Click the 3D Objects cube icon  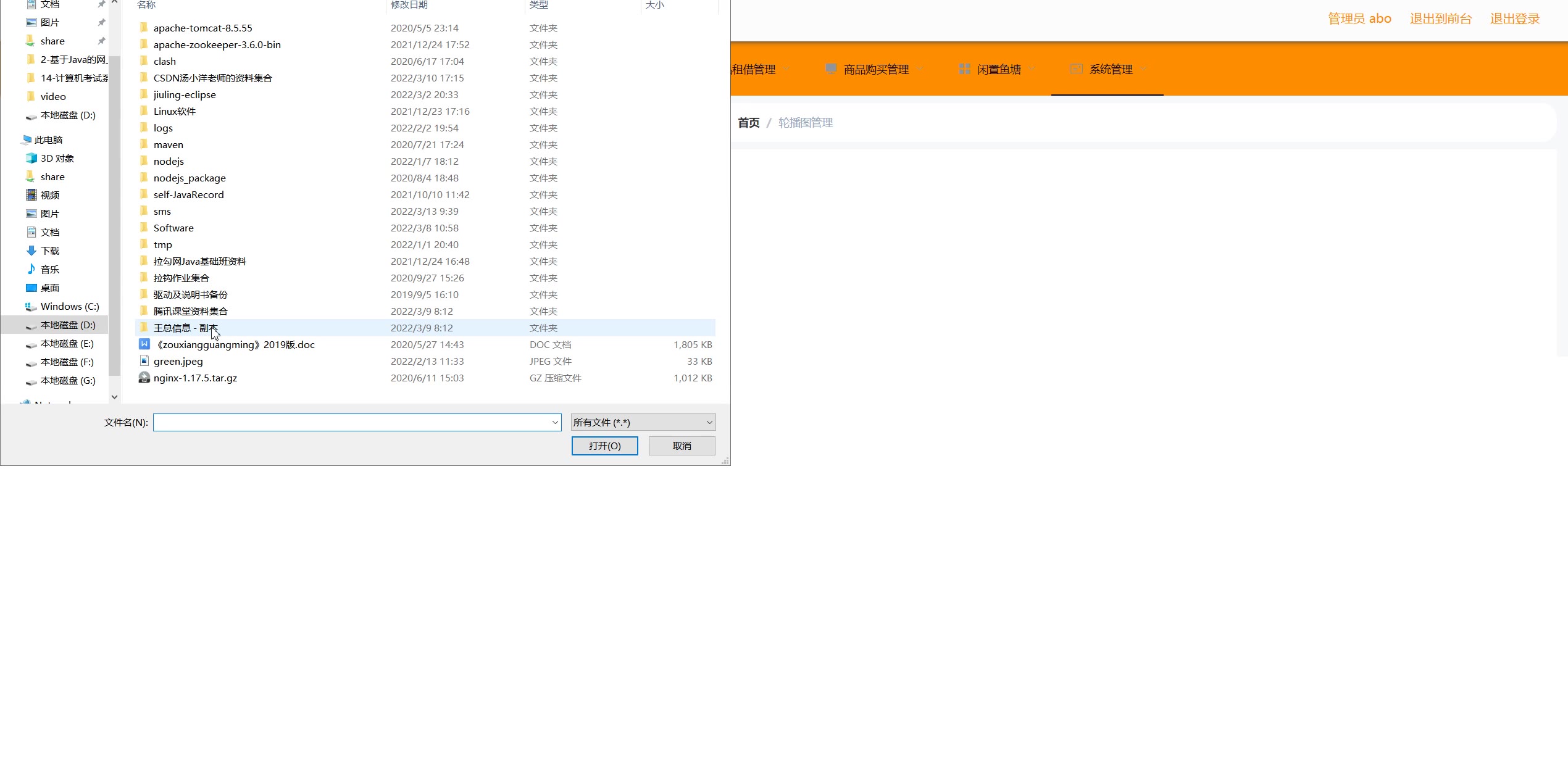click(31, 158)
